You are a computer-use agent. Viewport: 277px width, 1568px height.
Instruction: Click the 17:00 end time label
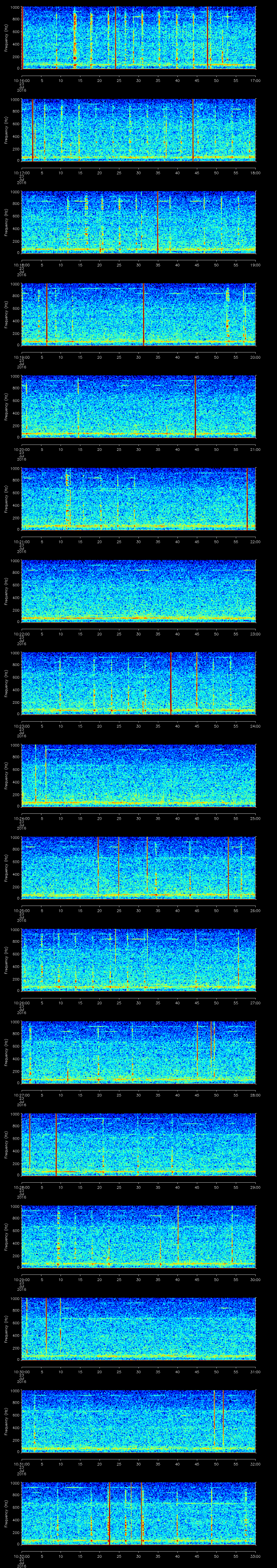255,80
